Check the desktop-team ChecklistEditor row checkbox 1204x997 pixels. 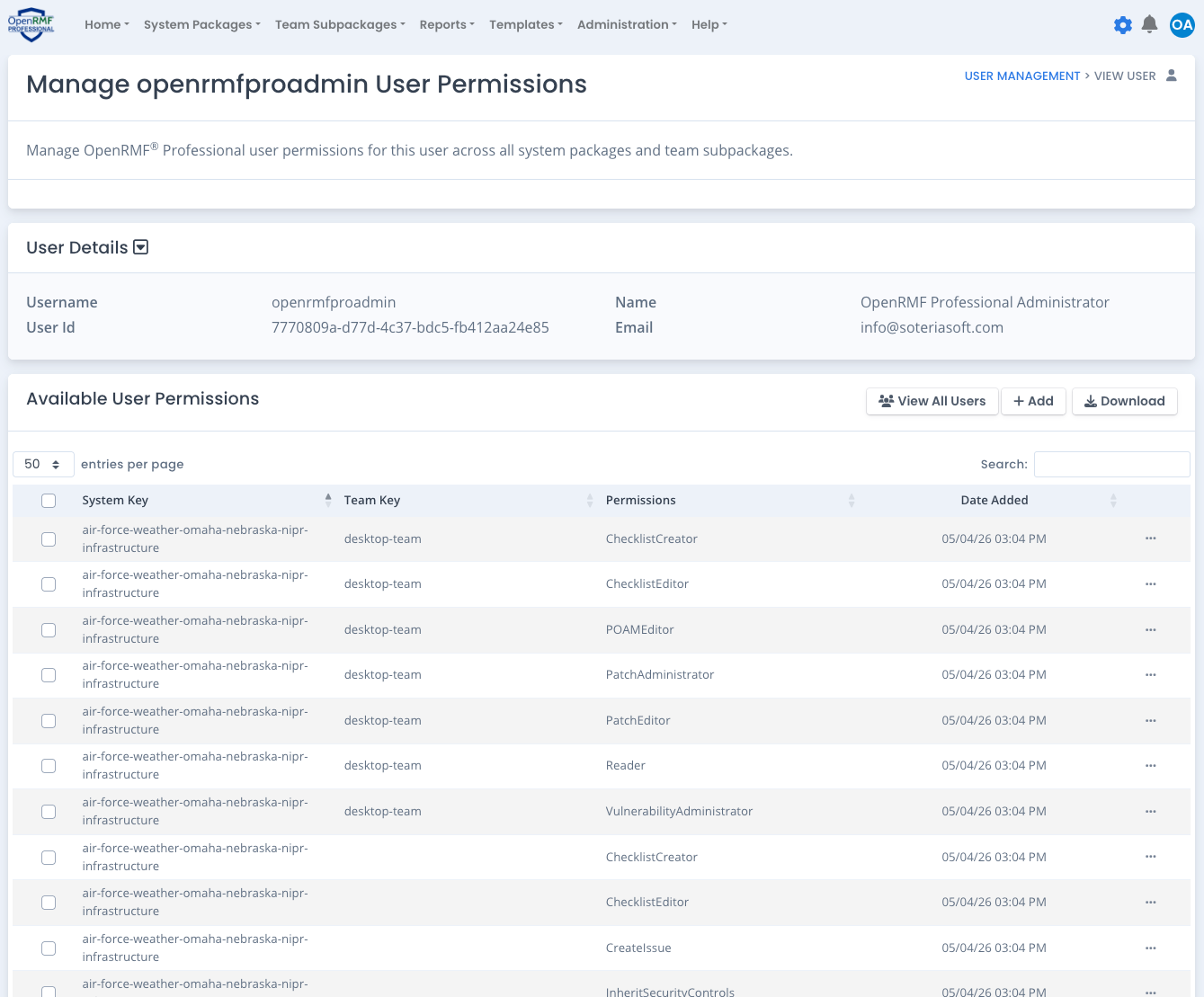[49, 584]
